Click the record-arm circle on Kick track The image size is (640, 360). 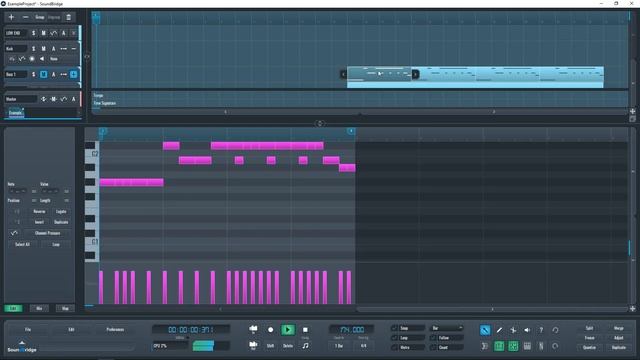pos(32,59)
